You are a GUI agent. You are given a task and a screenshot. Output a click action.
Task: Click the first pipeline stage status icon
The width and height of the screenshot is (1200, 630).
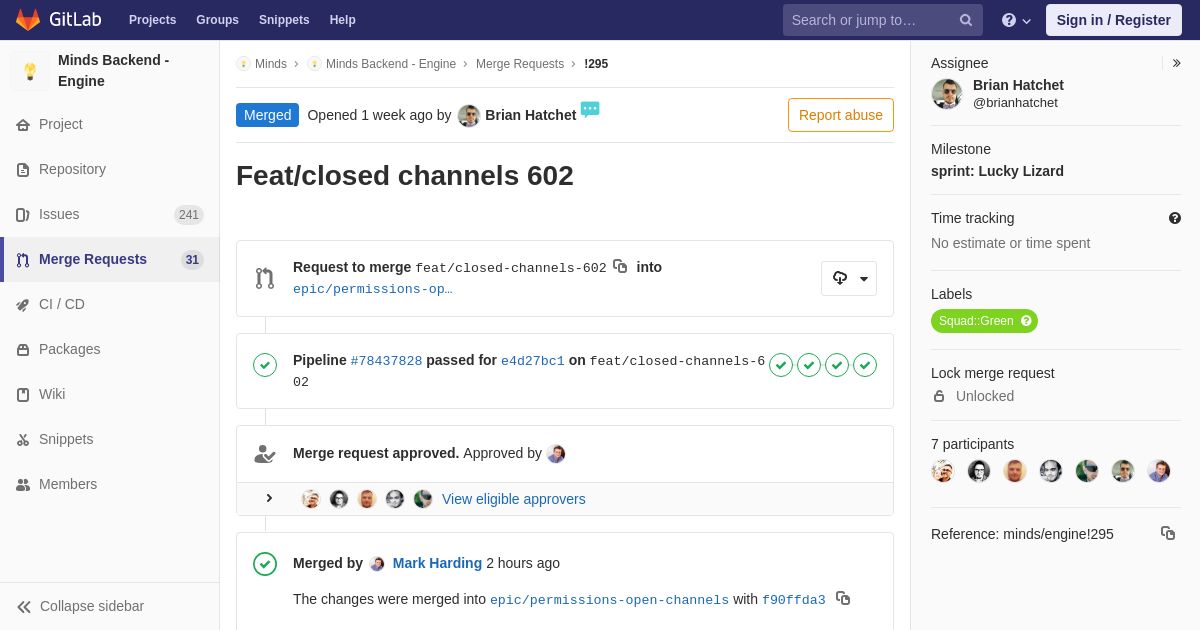[781, 365]
